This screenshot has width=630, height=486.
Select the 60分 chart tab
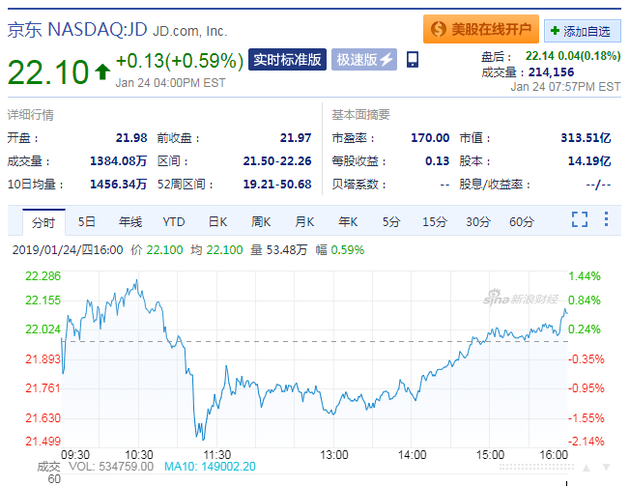coord(522,222)
